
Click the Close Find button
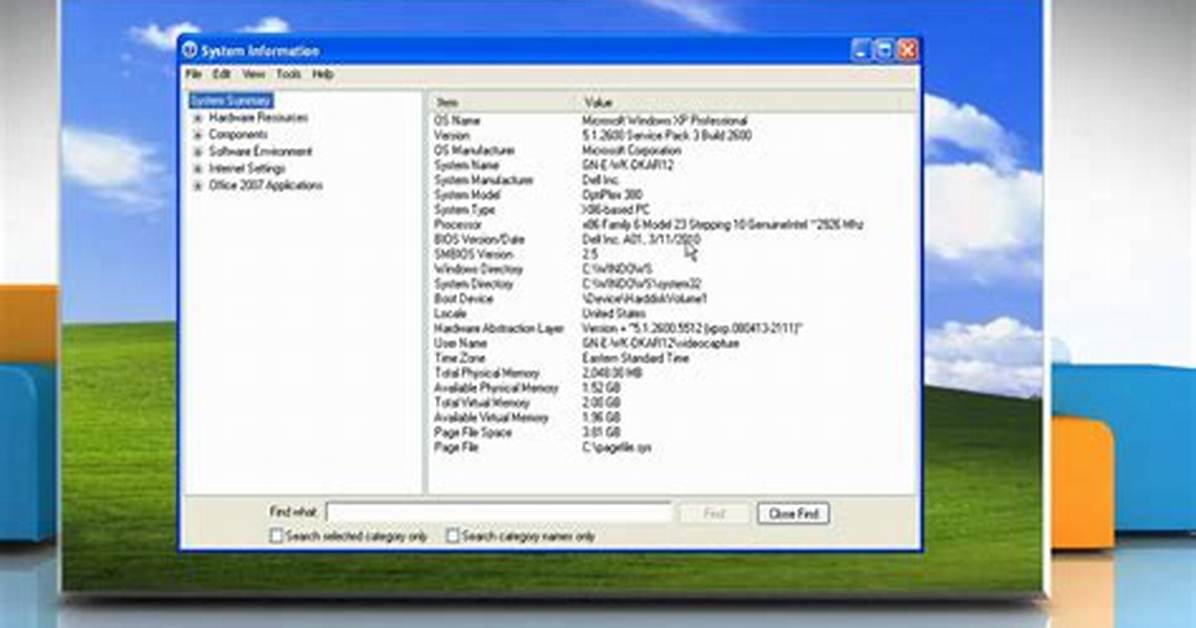pyautogui.click(x=793, y=514)
